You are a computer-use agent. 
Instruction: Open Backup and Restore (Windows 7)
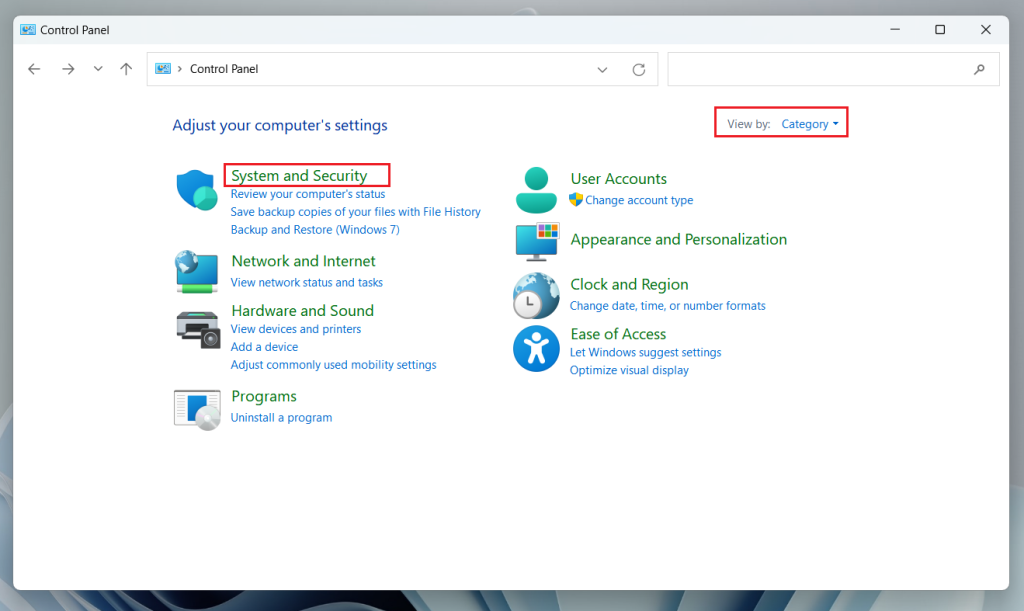(314, 229)
